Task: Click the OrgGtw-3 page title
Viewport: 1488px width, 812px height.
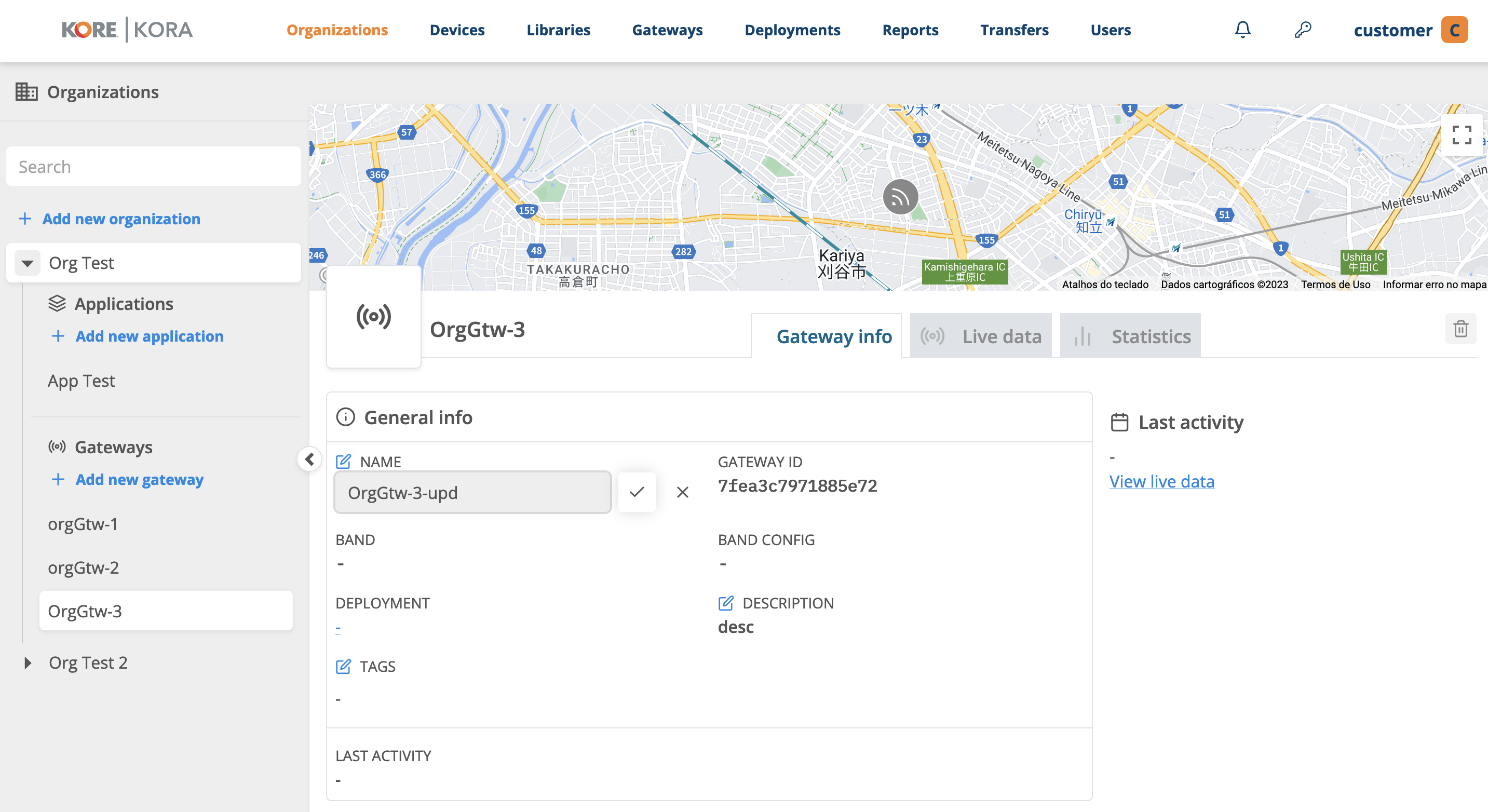Action: pos(477,329)
